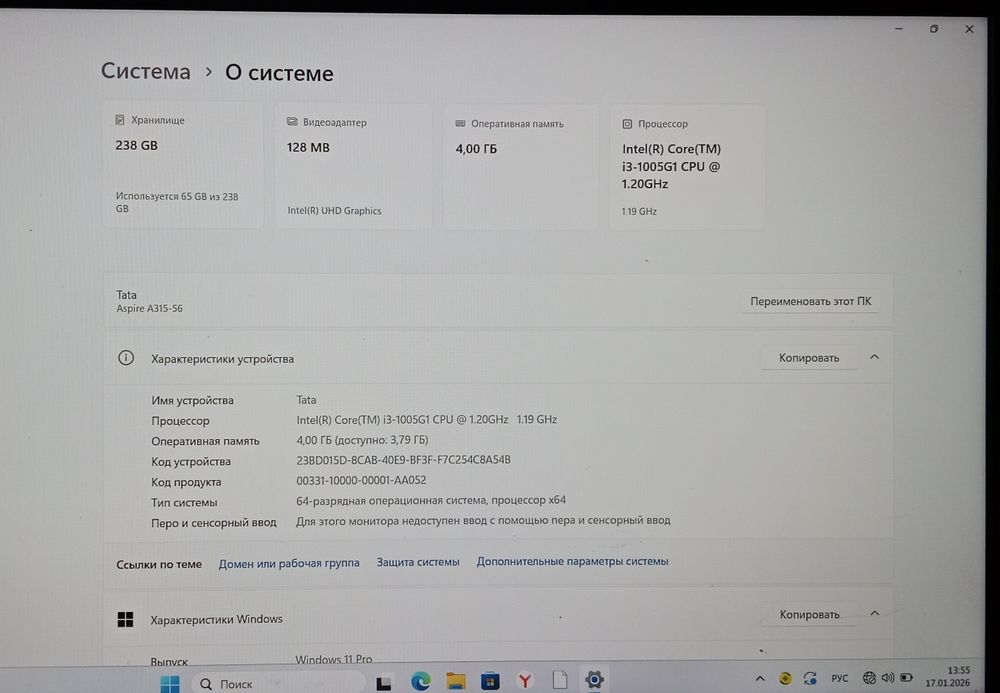Viewport: 1000px width, 693px height.
Task: Collapse the Характеристики устройства section
Action: point(874,357)
